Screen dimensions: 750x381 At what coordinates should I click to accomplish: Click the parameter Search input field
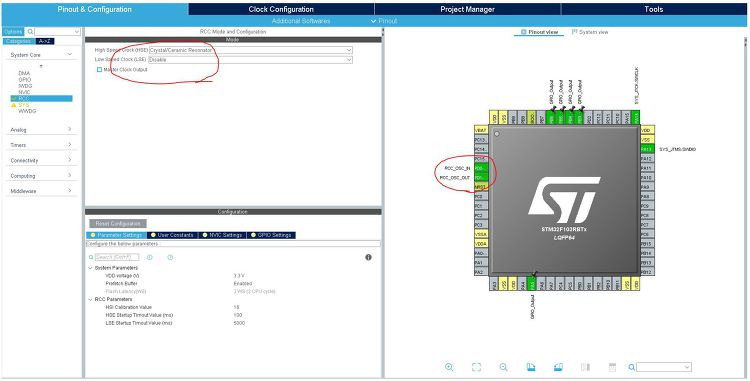pyautogui.click(x=117, y=257)
